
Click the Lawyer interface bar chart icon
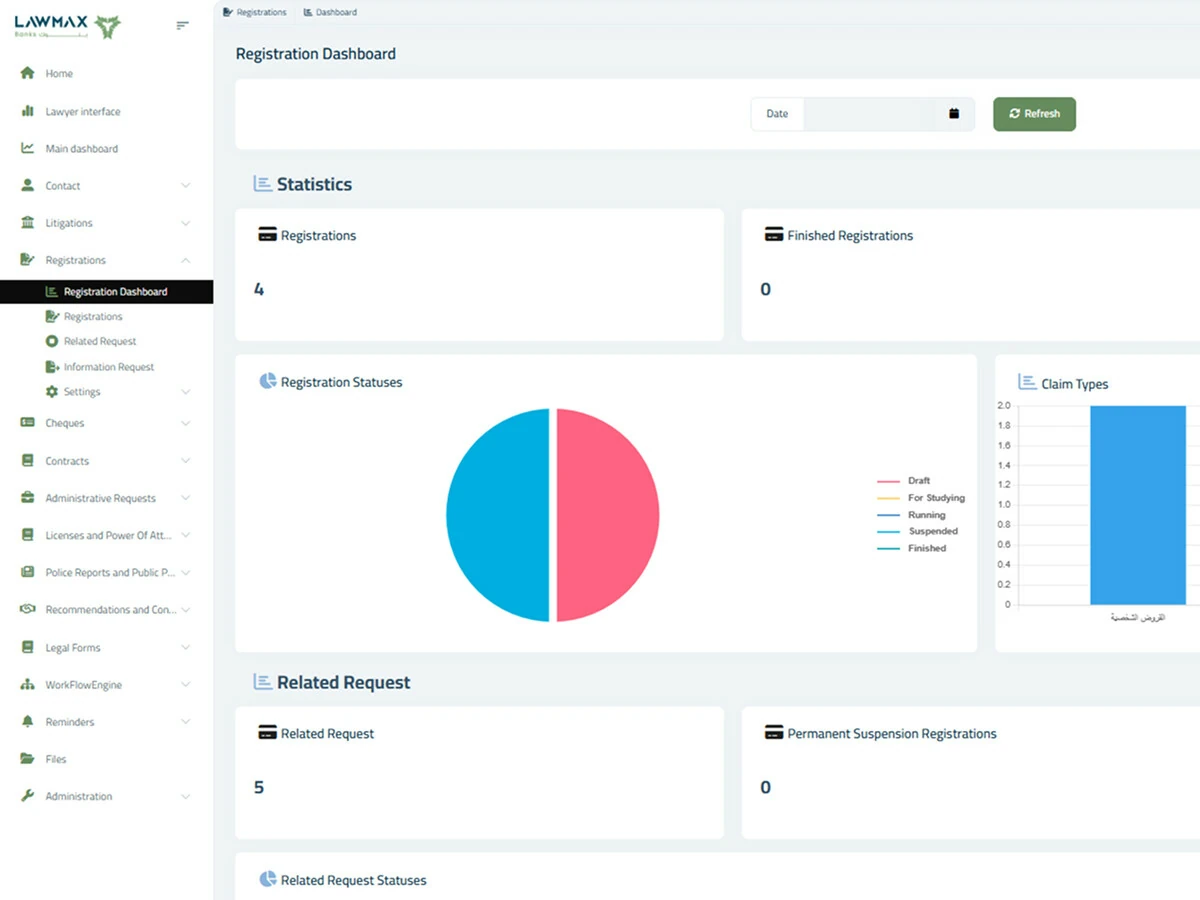coord(28,111)
